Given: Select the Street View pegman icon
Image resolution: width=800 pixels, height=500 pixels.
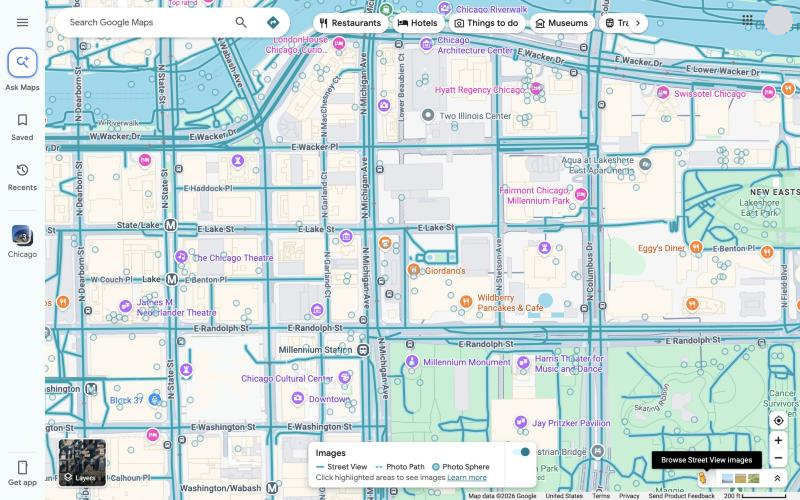Looking at the screenshot, I should pyautogui.click(x=703, y=478).
